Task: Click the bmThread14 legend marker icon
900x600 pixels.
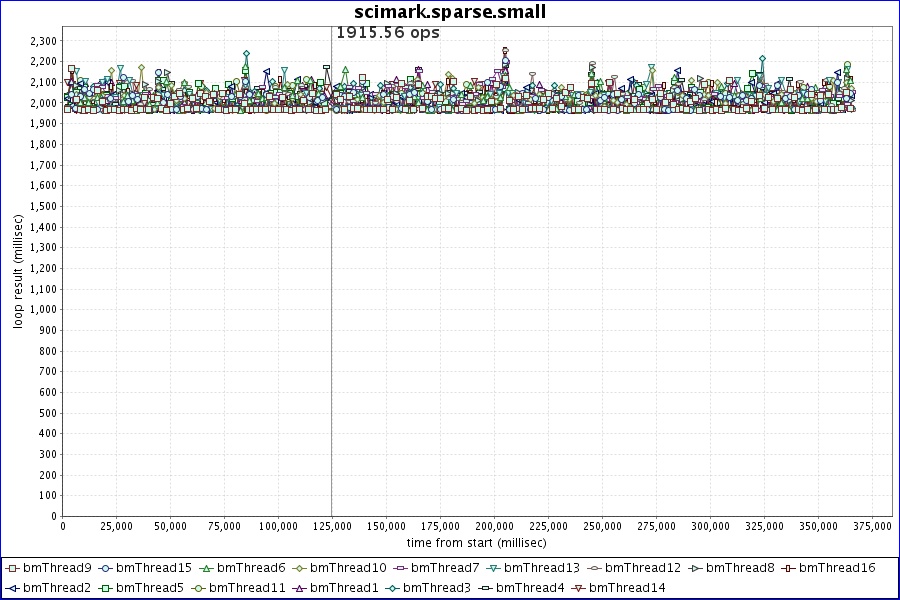Action: tap(579, 588)
